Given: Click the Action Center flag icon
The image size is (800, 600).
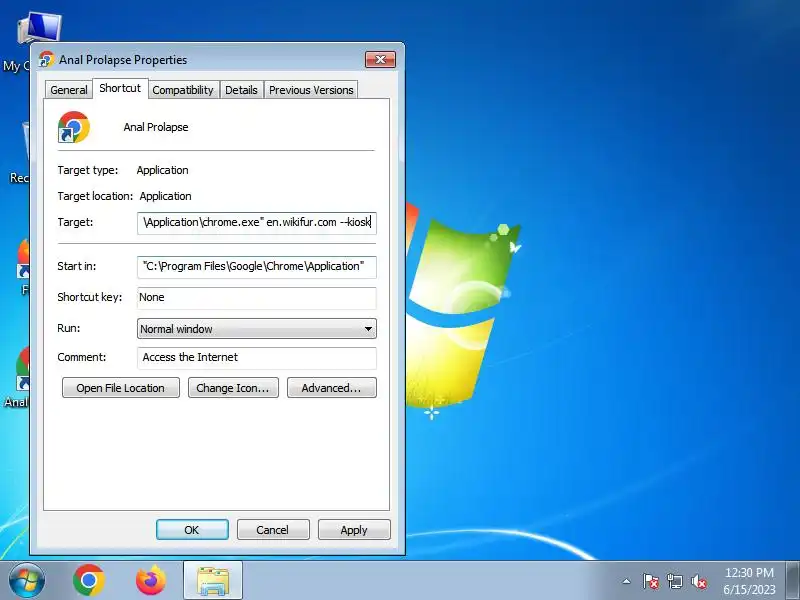Looking at the screenshot, I should pyautogui.click(x=650, y=581).
